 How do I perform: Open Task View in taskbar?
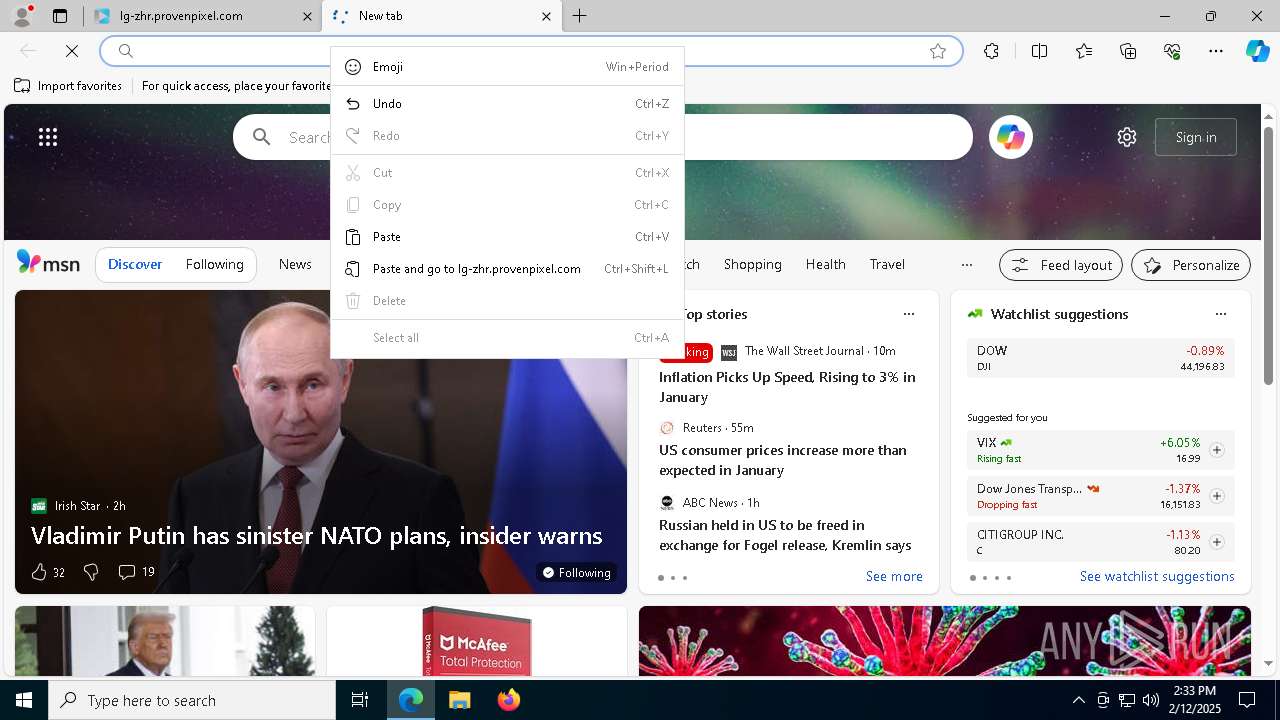pyautogui.click(x=360, y=700)
